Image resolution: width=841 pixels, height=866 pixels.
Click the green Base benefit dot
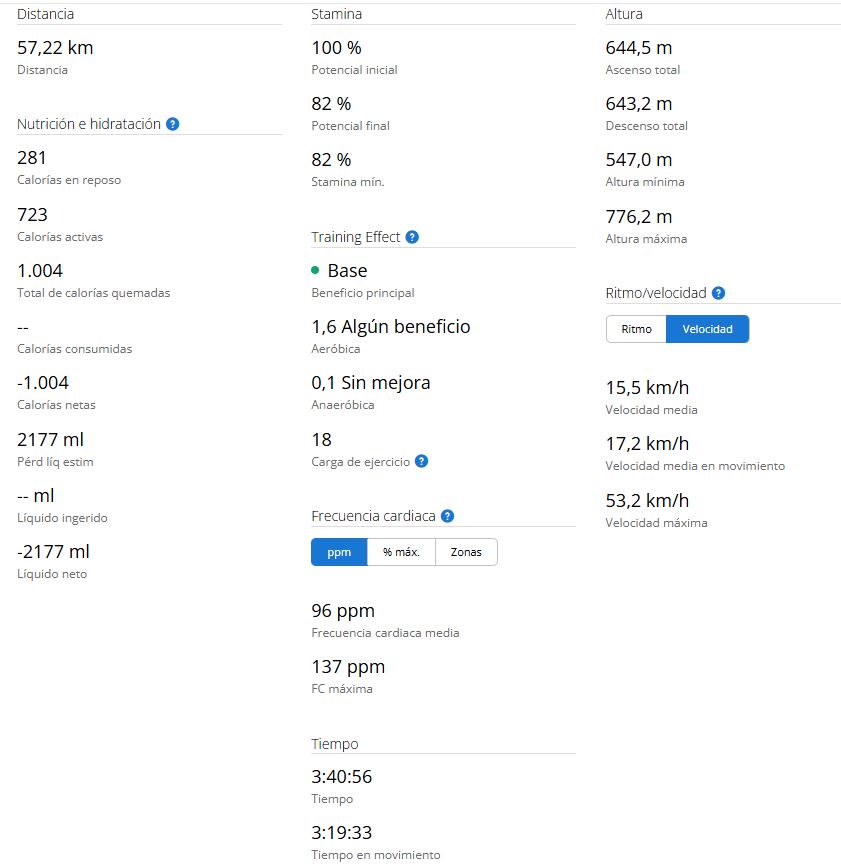(315, 270)
